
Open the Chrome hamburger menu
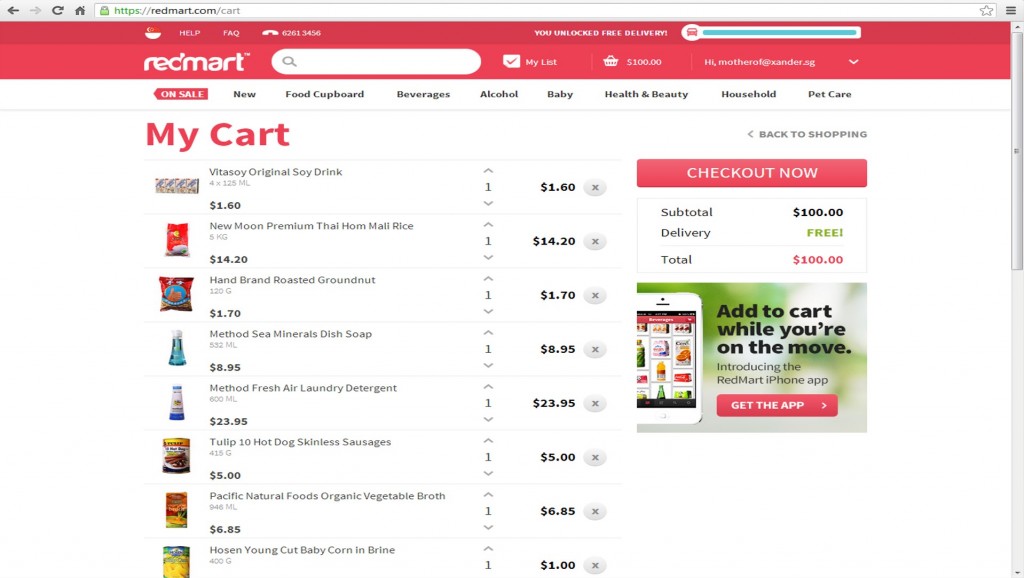point(1011,10)
